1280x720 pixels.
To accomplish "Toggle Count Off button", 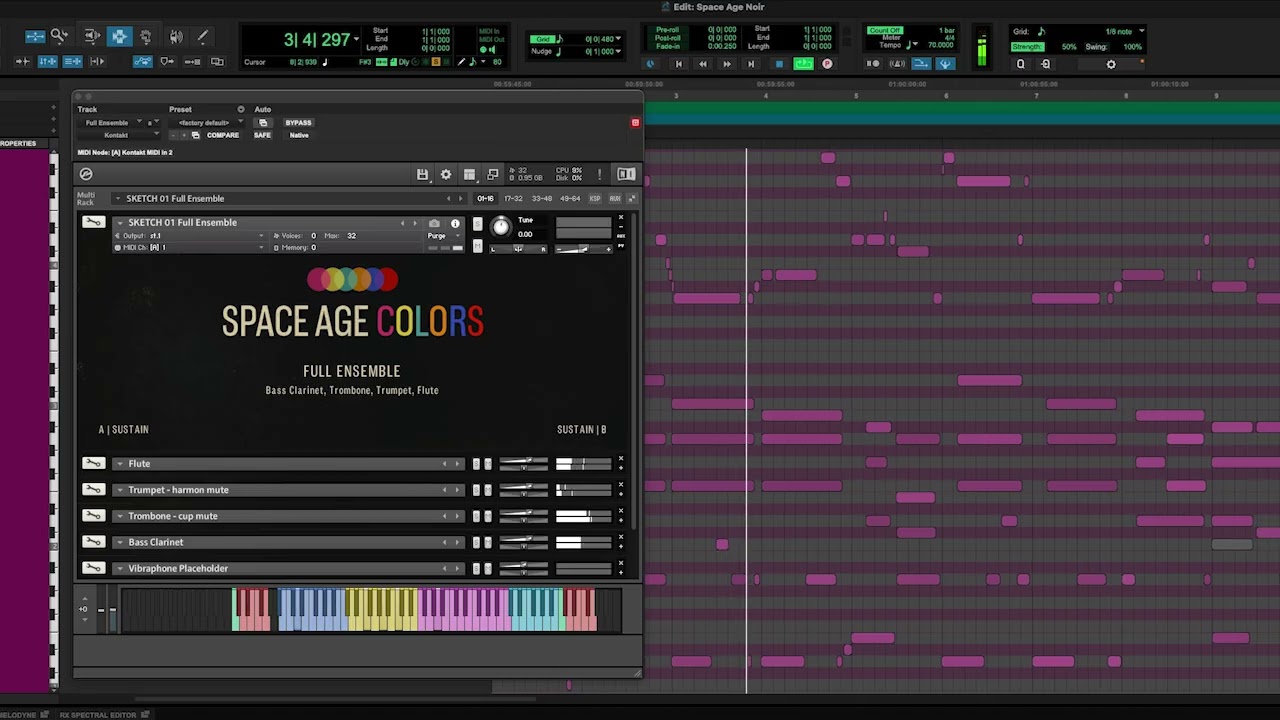I will coord(885,30).
